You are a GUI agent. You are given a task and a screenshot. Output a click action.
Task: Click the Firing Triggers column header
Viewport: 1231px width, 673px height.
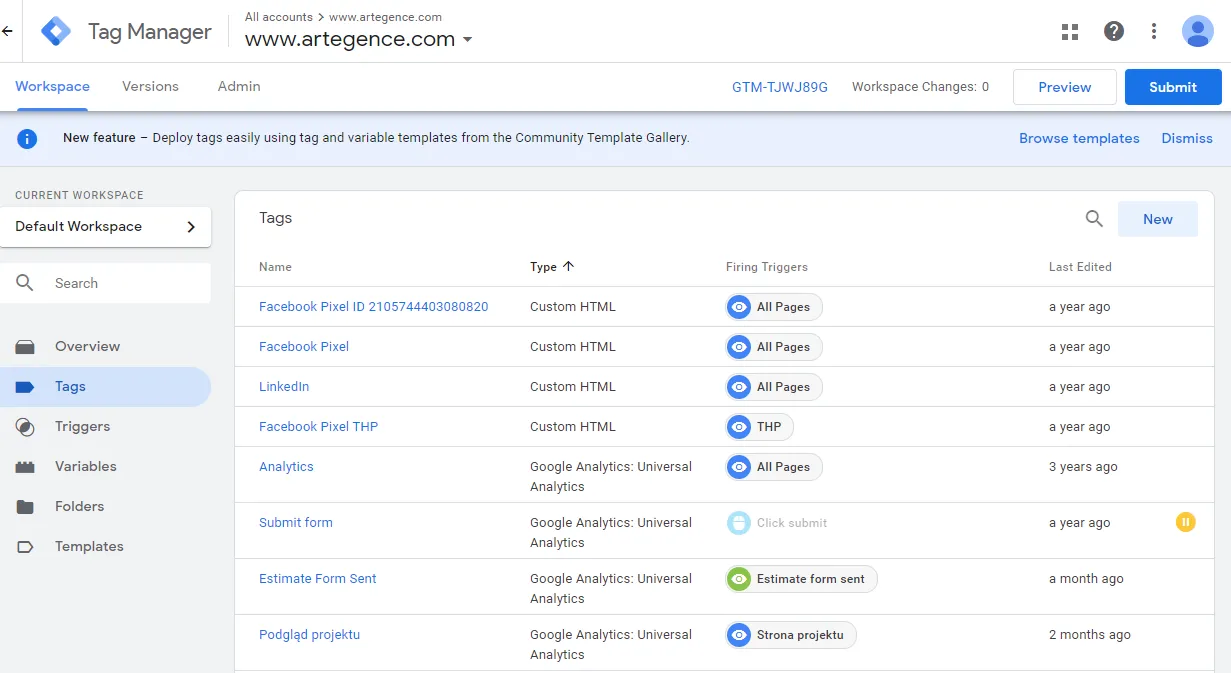tap(766, 267)
